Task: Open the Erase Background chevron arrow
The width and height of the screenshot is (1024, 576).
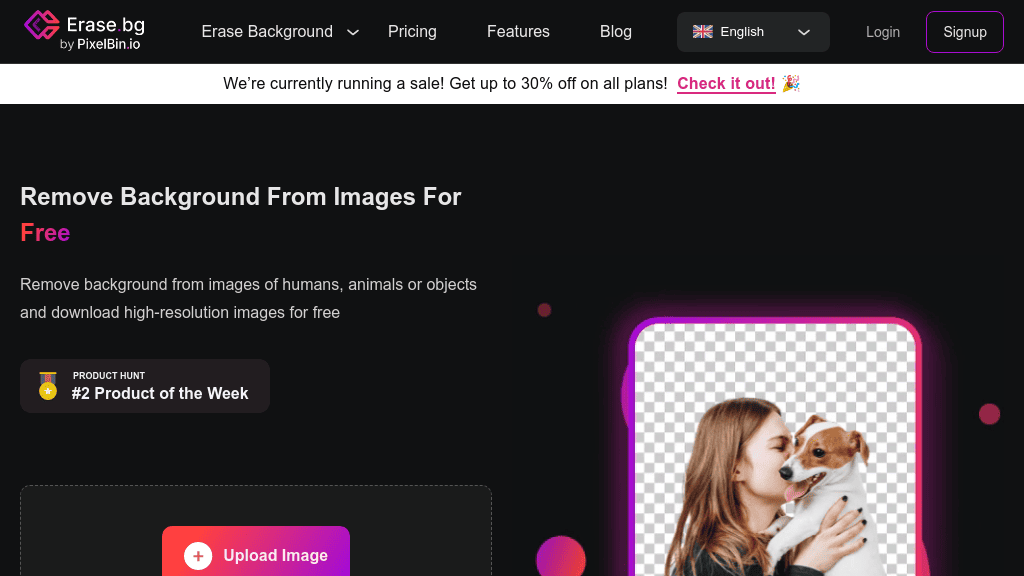Action: click(x=352, y=32)
